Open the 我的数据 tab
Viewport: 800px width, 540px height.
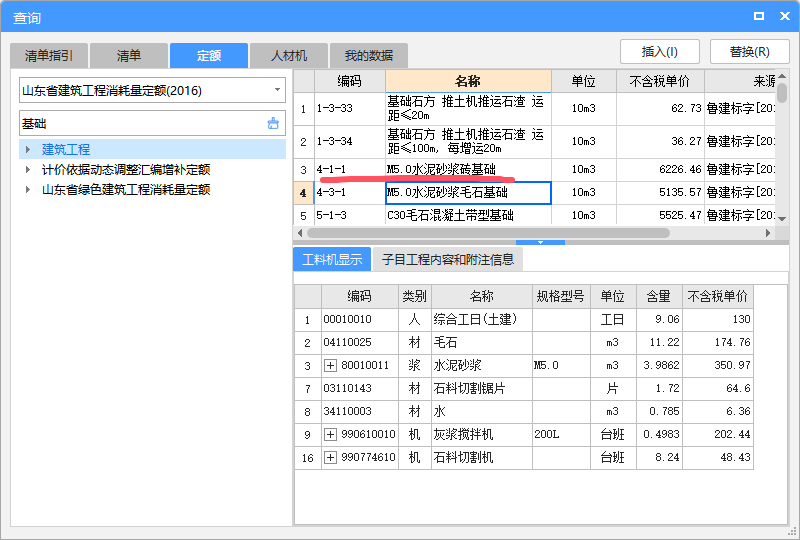(369, 56)
